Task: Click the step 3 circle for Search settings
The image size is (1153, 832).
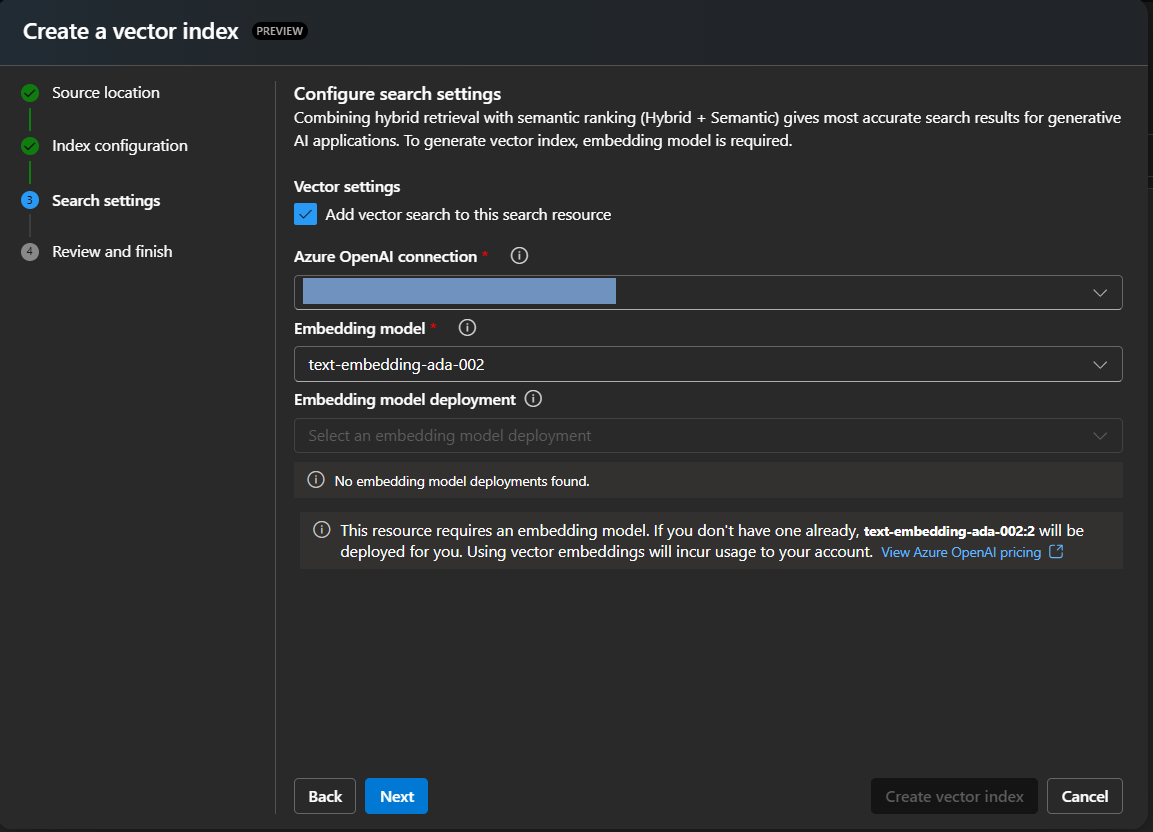Action: pos(29,200)
